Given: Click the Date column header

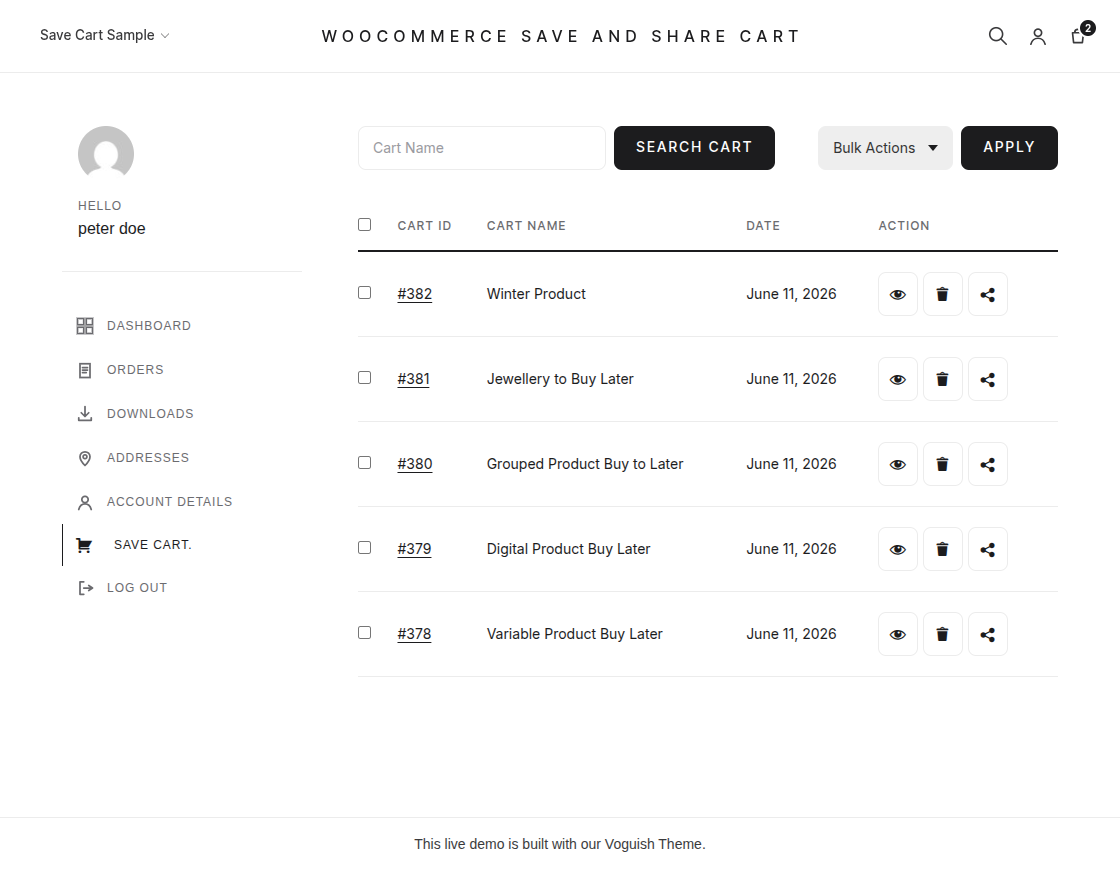Looking at the screenshot, I should click(x=763, y=226).
